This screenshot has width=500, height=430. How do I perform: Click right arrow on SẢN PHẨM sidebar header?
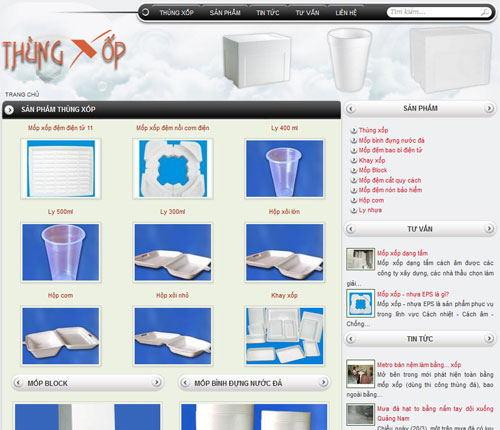[x=489, y=108]
